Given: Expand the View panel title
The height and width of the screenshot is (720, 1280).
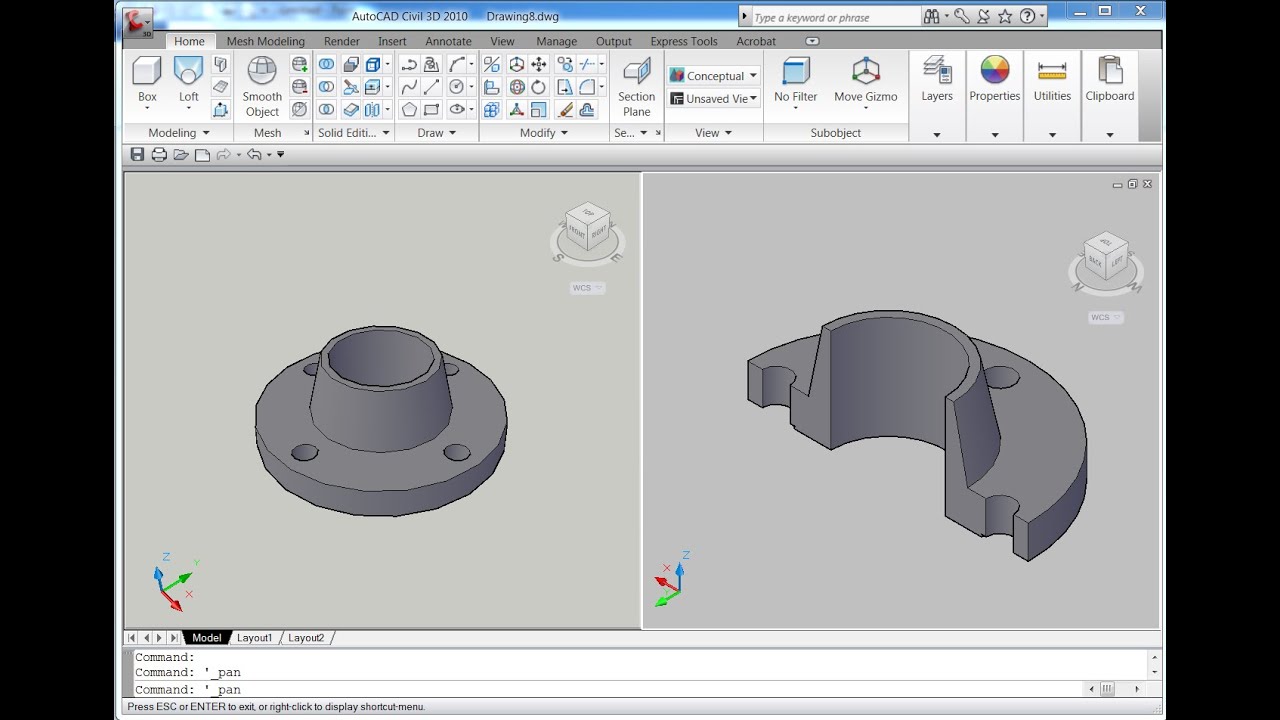Looking at the screenshot, I should (x=714, y=132).
